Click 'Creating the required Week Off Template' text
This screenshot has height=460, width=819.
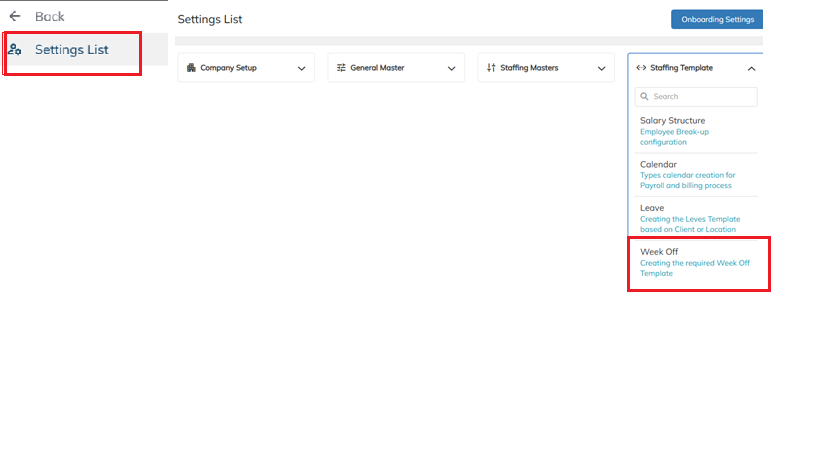695,268
